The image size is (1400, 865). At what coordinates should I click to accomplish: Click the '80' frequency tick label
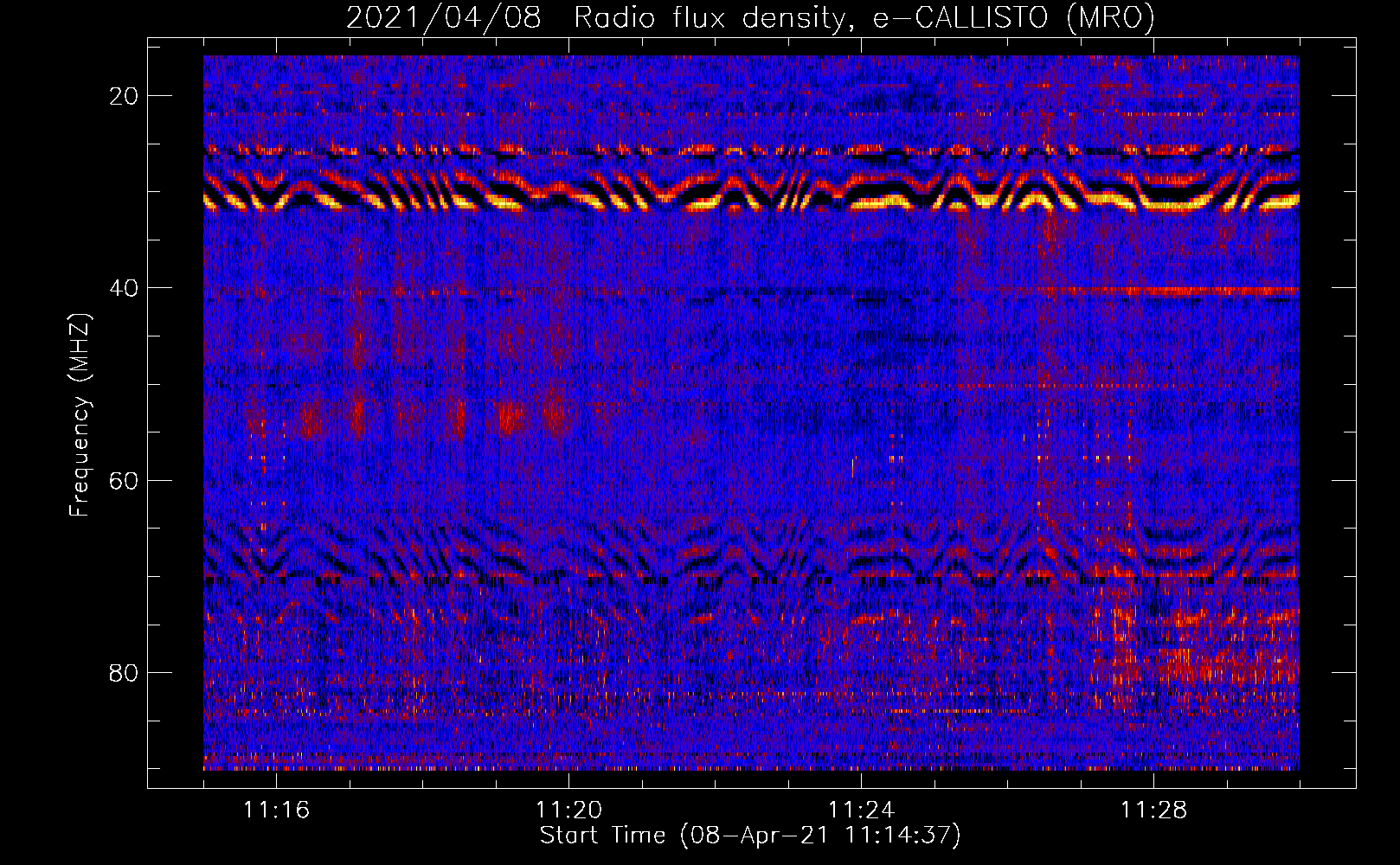(124, 672)
